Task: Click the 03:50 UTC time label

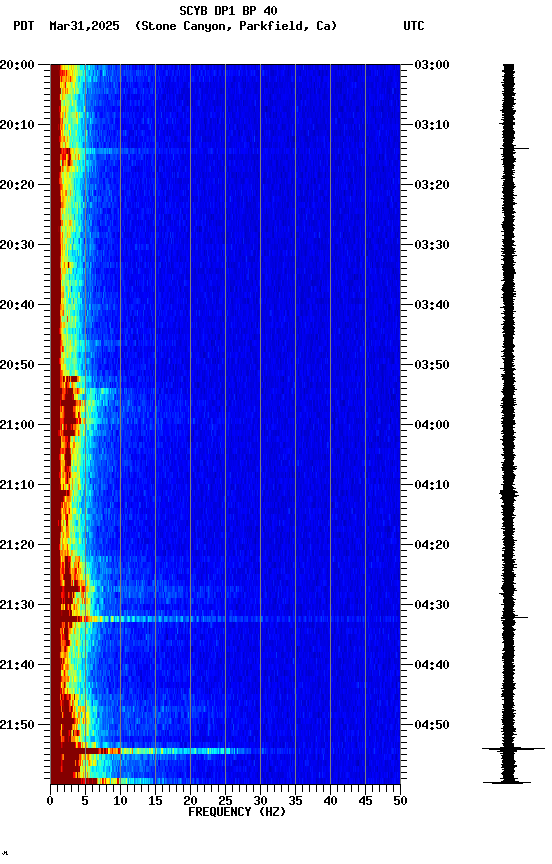Action: pyautogui.click(x=432, y=365)
